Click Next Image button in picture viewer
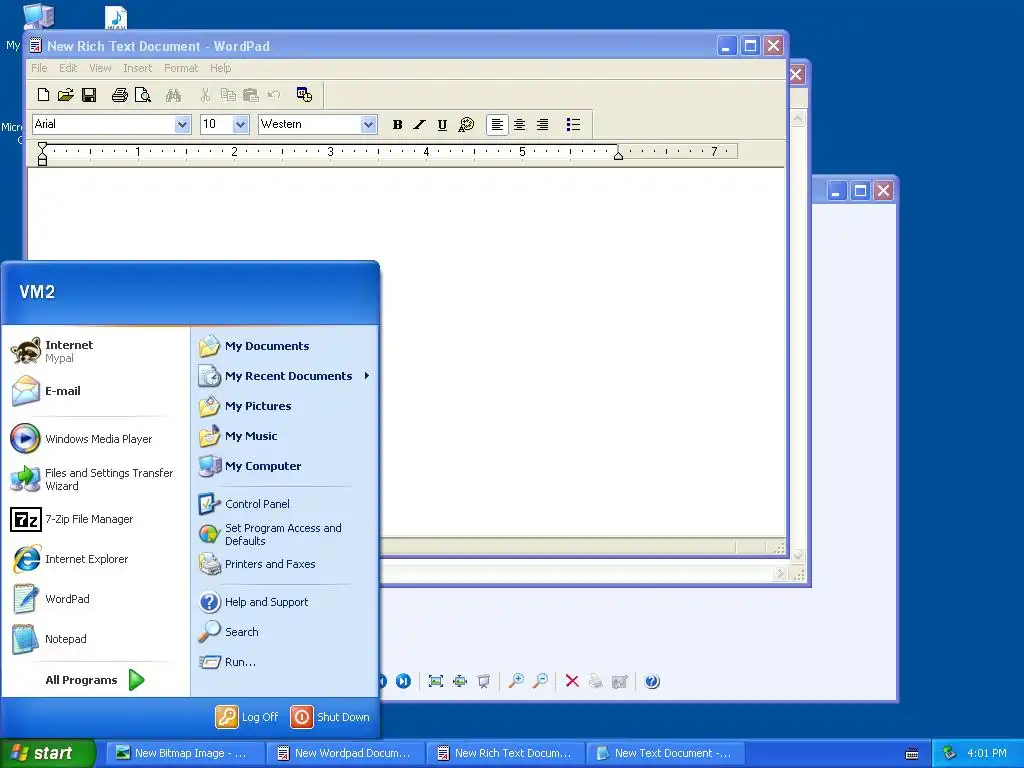 tap(403, 682)
